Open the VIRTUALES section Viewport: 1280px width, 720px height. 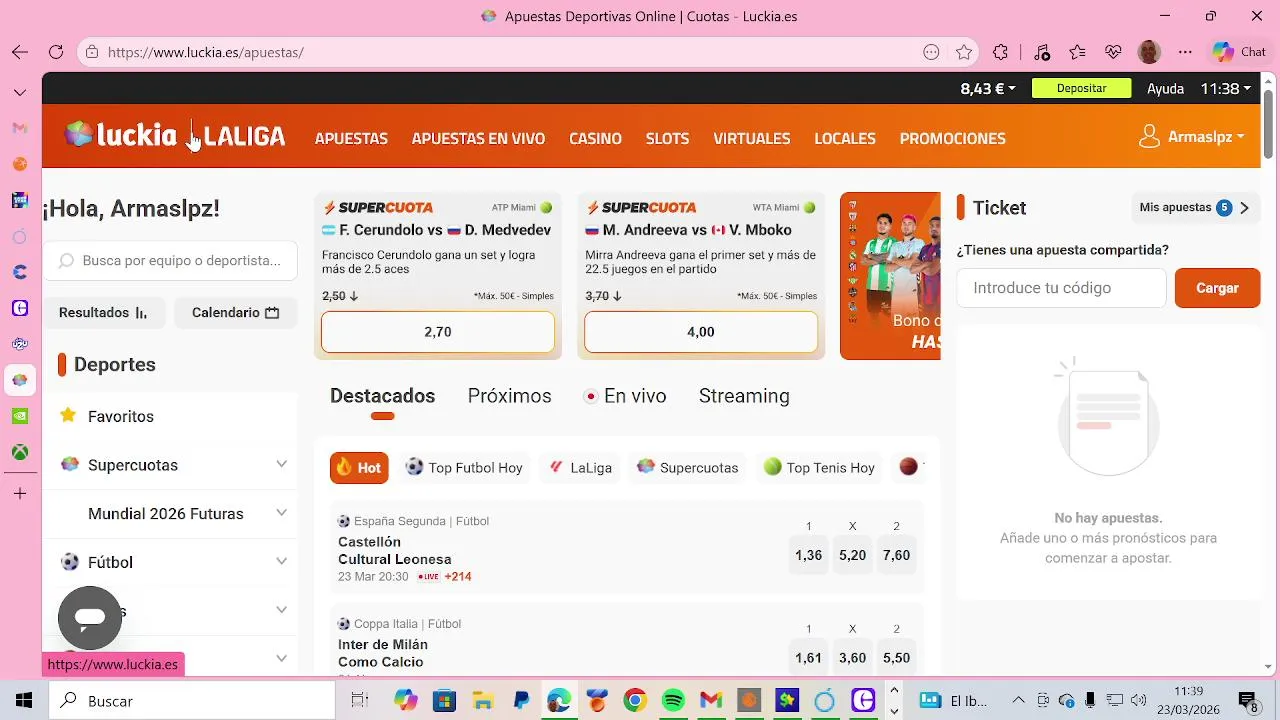(752, 138)
